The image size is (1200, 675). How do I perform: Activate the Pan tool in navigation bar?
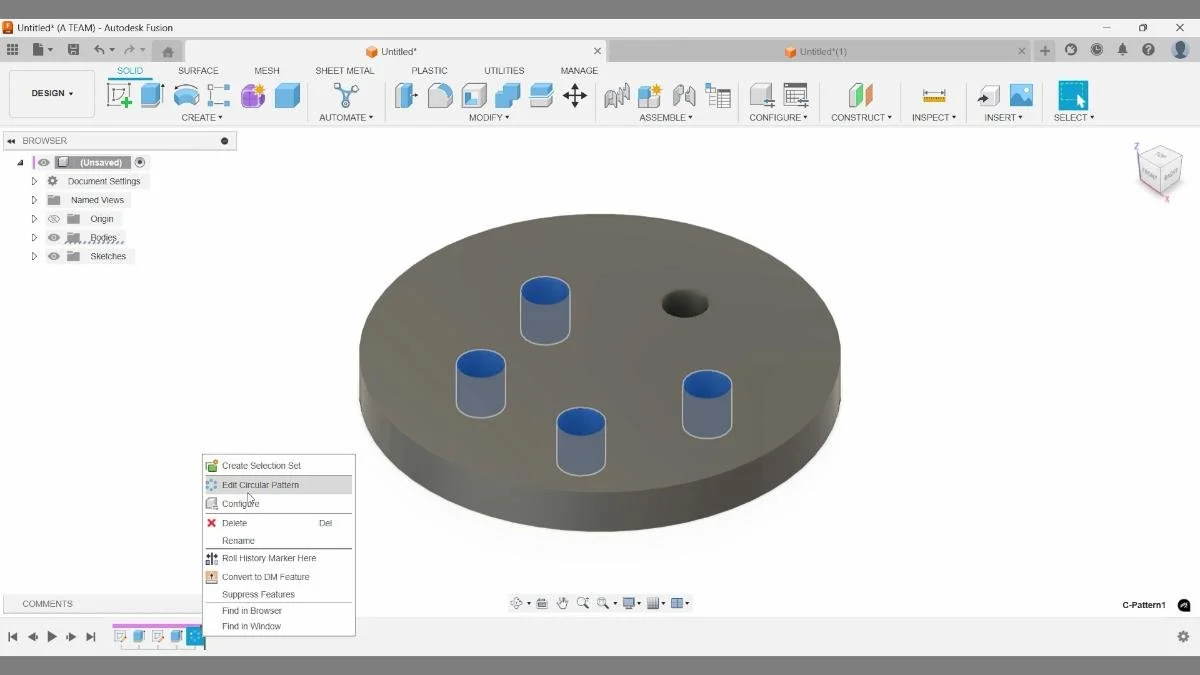tap(563, 603)
